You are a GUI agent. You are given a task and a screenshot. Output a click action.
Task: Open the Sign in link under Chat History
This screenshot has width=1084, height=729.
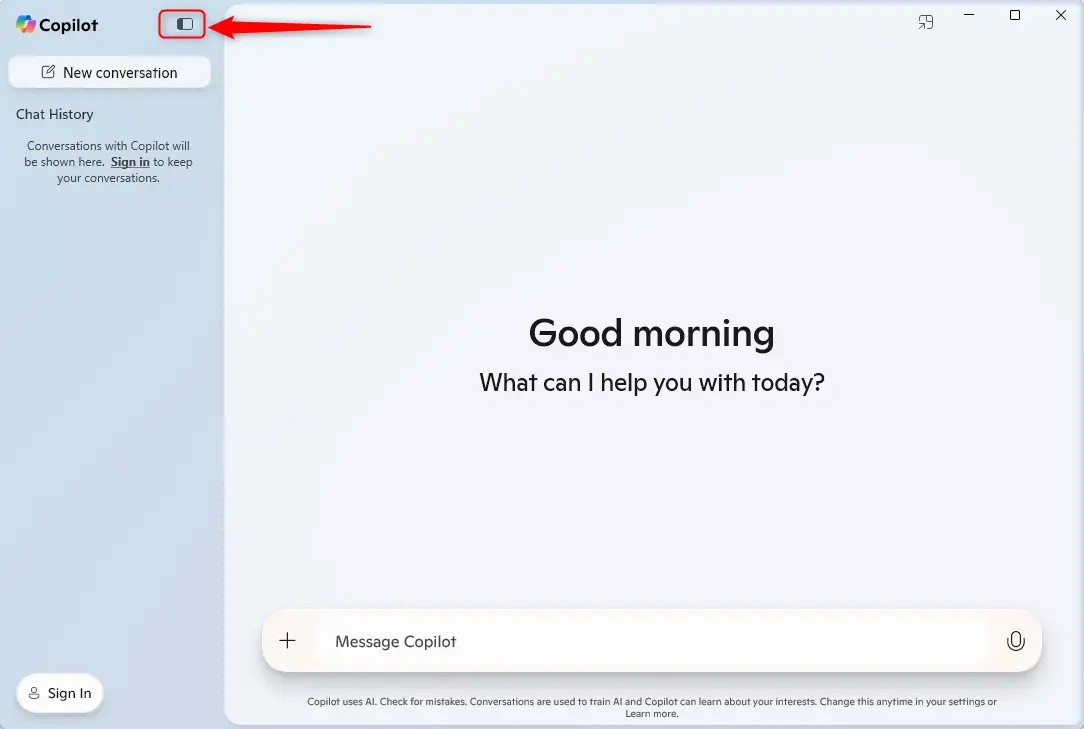(130, 162)
